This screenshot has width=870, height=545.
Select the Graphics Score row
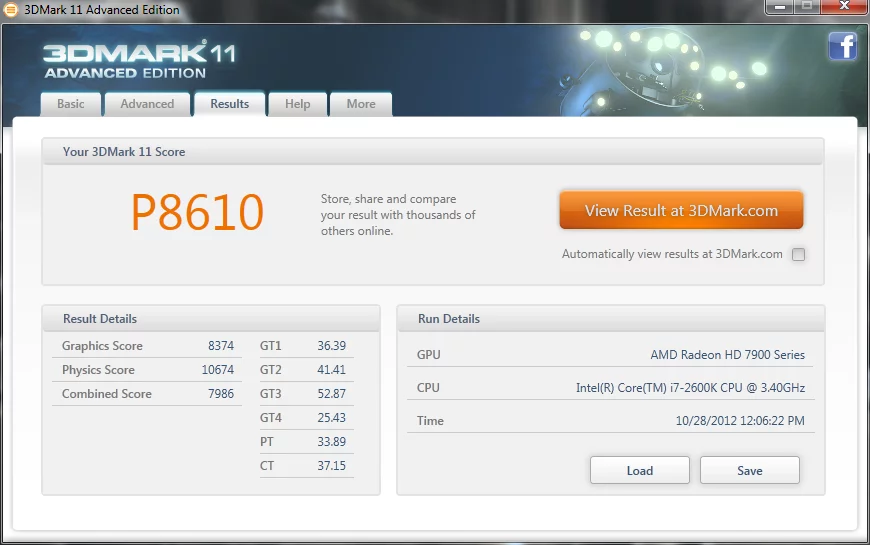(147, 346)
